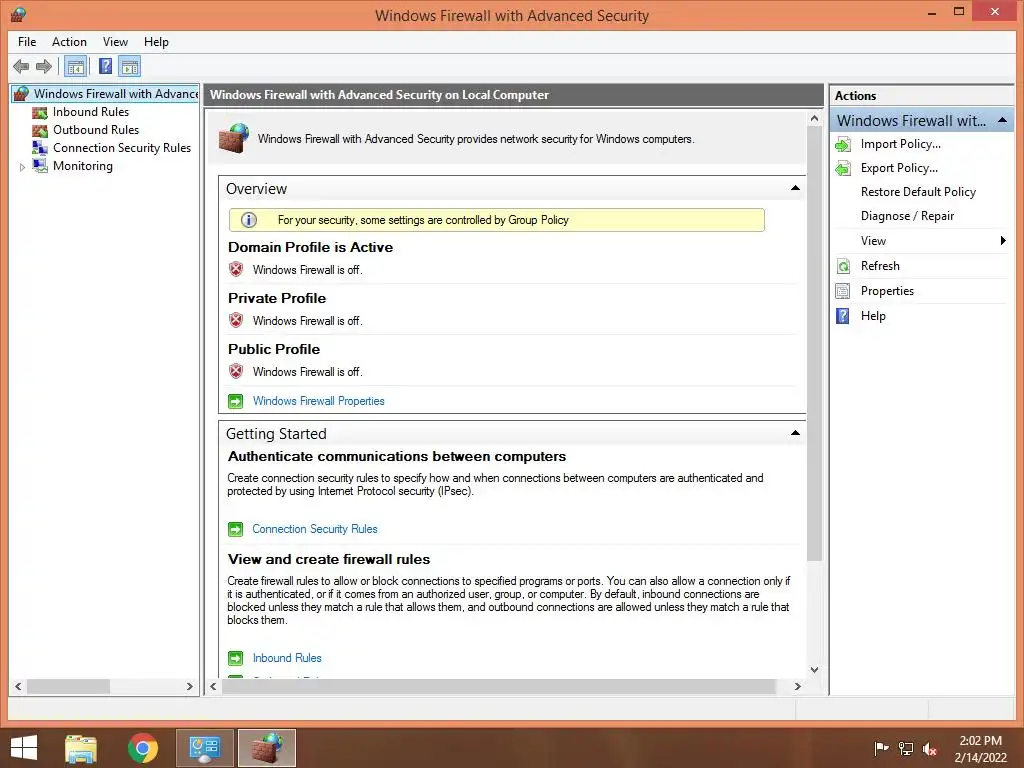Open the Windows Firewall Properties link
1024x768 pixels.
click(319, 401)
